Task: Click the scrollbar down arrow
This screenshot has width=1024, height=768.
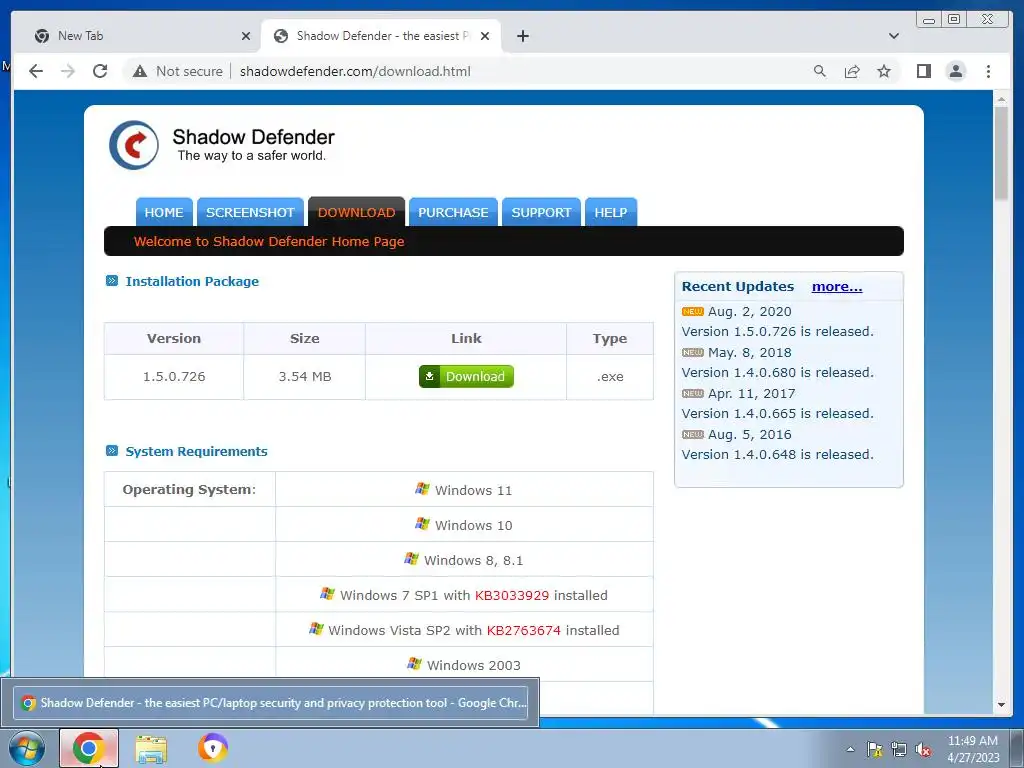Action: coord(1001,705)
